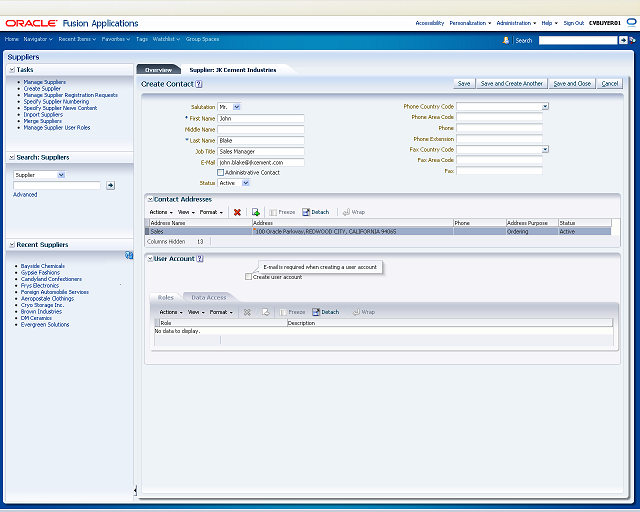Click Save and Create Another button
The height and width of the screenshot is (512, 640).
[512, 84]
